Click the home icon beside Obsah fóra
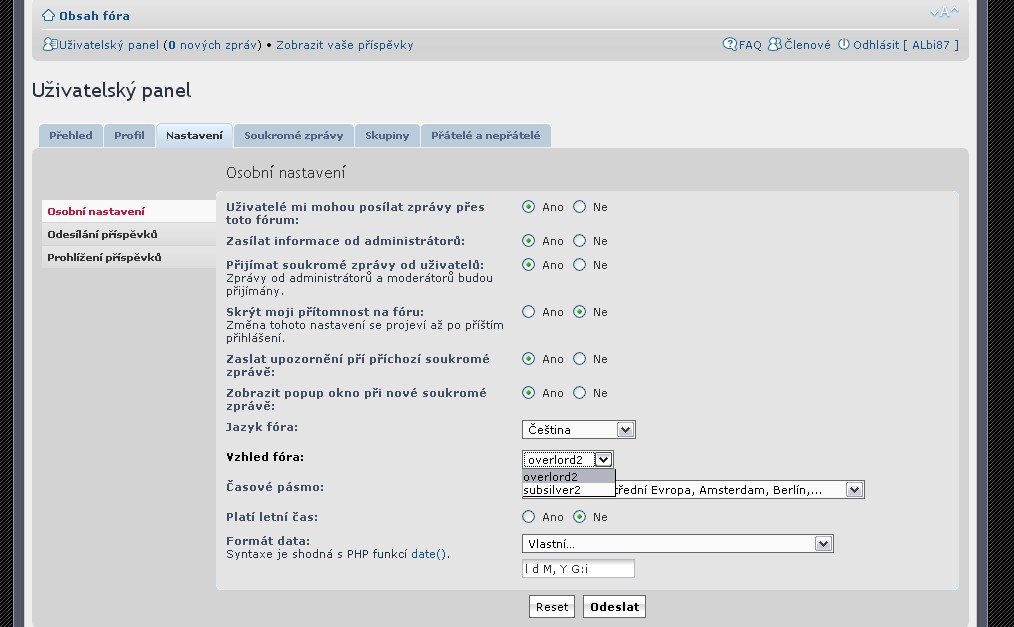This screenshot has height=627, width=1014. [48, 16]
